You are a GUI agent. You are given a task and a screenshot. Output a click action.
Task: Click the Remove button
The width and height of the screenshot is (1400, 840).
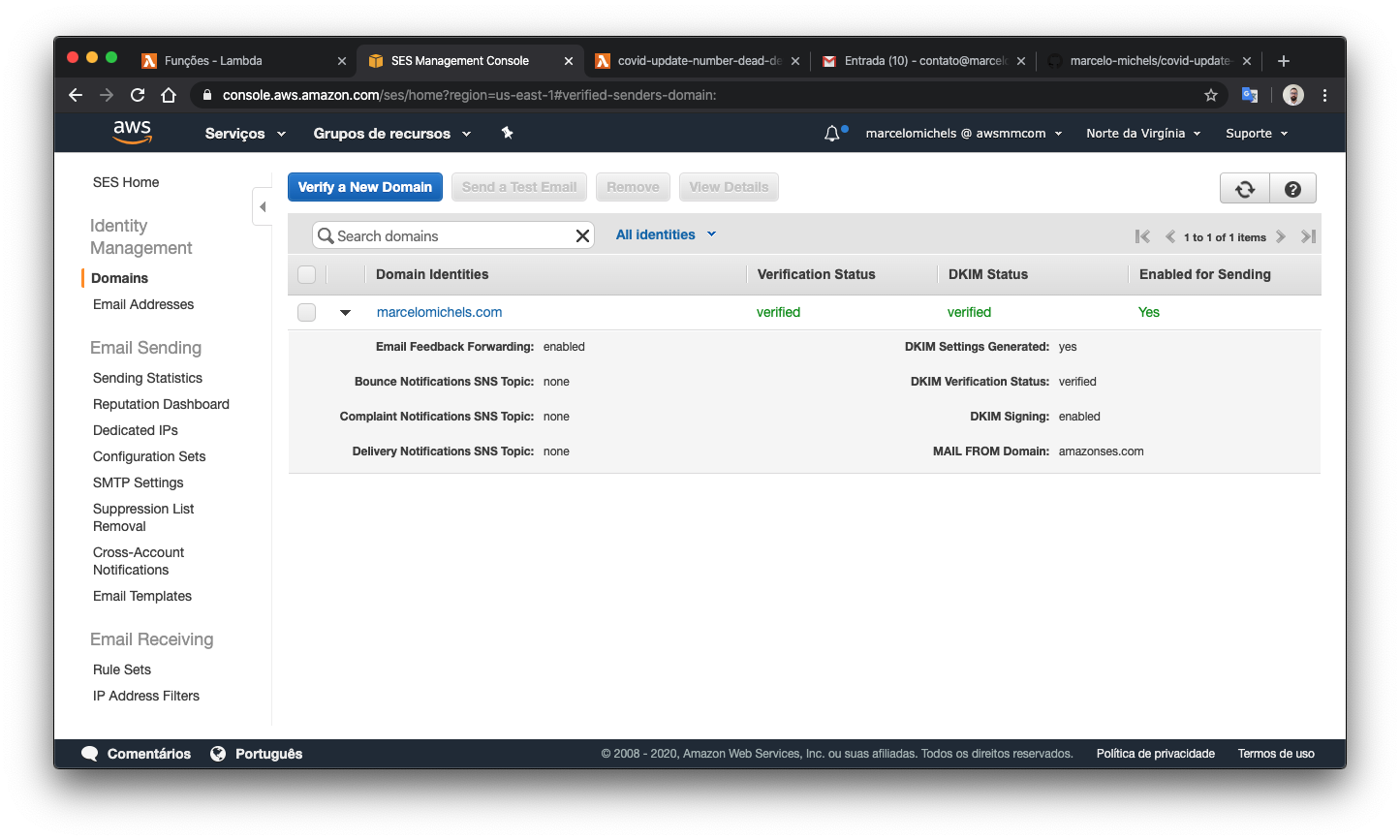click(633, 187)
